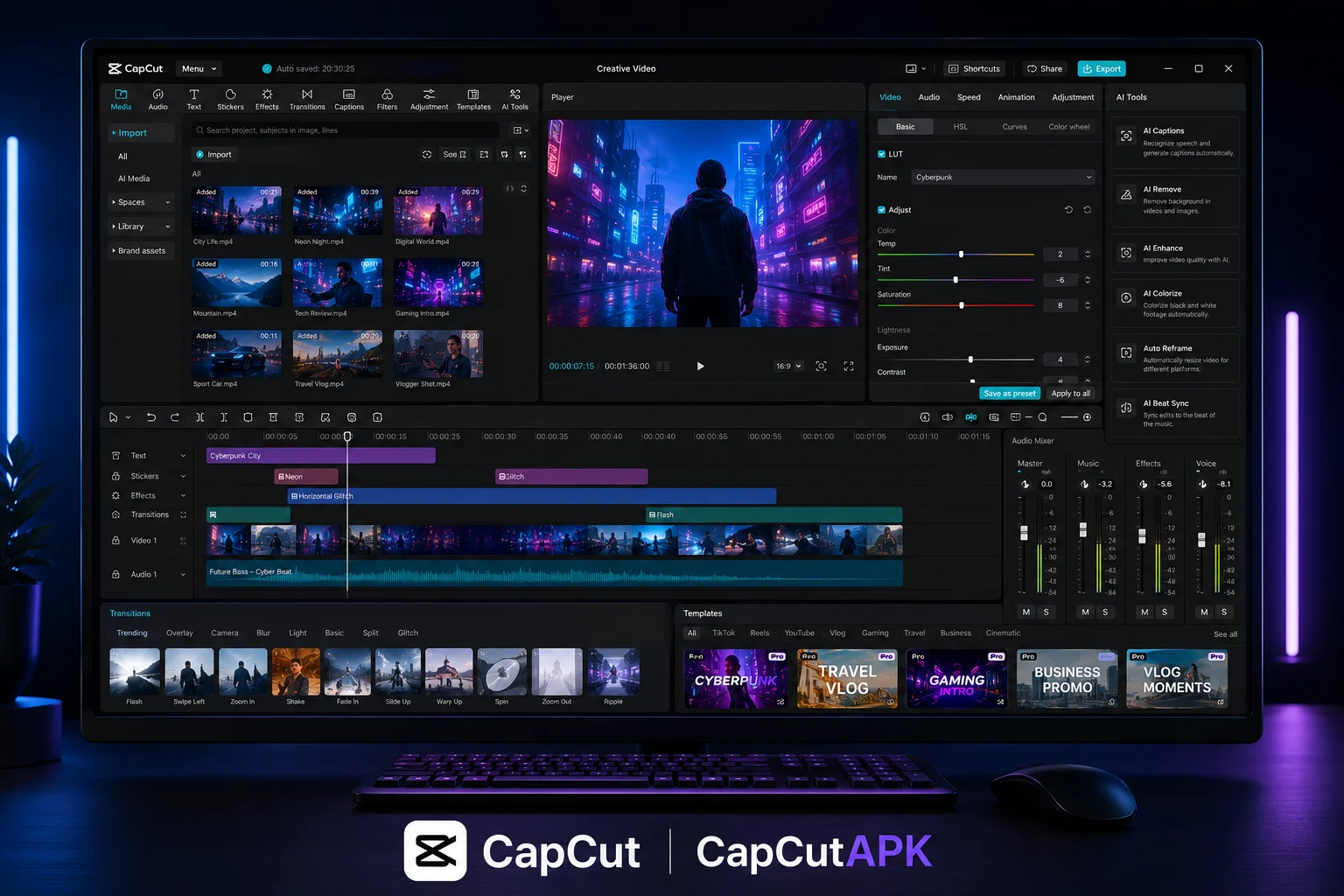Open the Effects panel in the top toolbar
The height and width of the screenshot is (896, 1344).
(x=267, y=100)
